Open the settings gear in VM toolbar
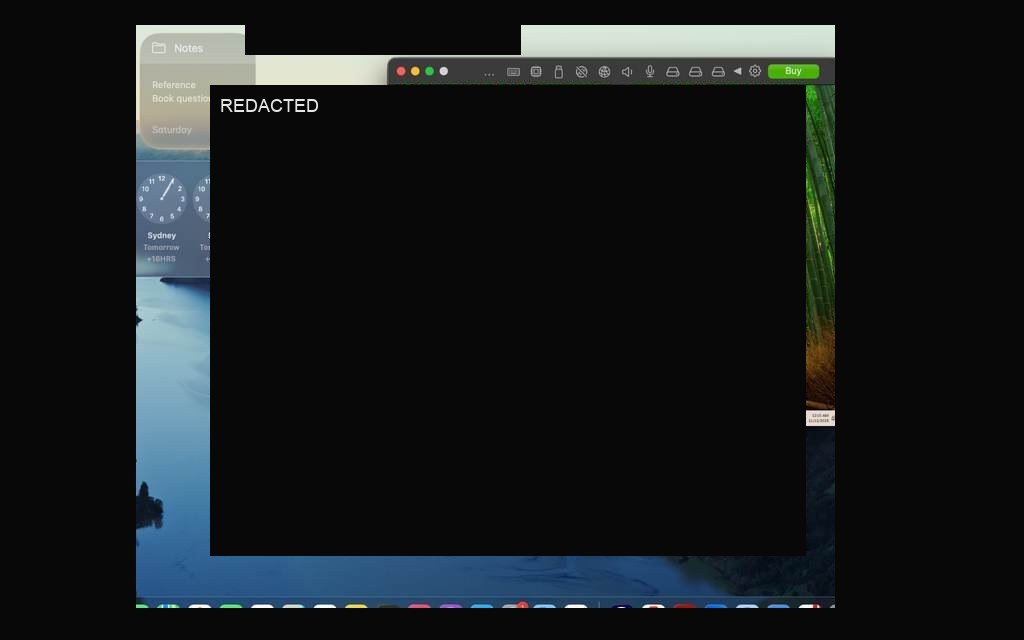This screenshot has height=640, width=1024. [x=755, y=71]
